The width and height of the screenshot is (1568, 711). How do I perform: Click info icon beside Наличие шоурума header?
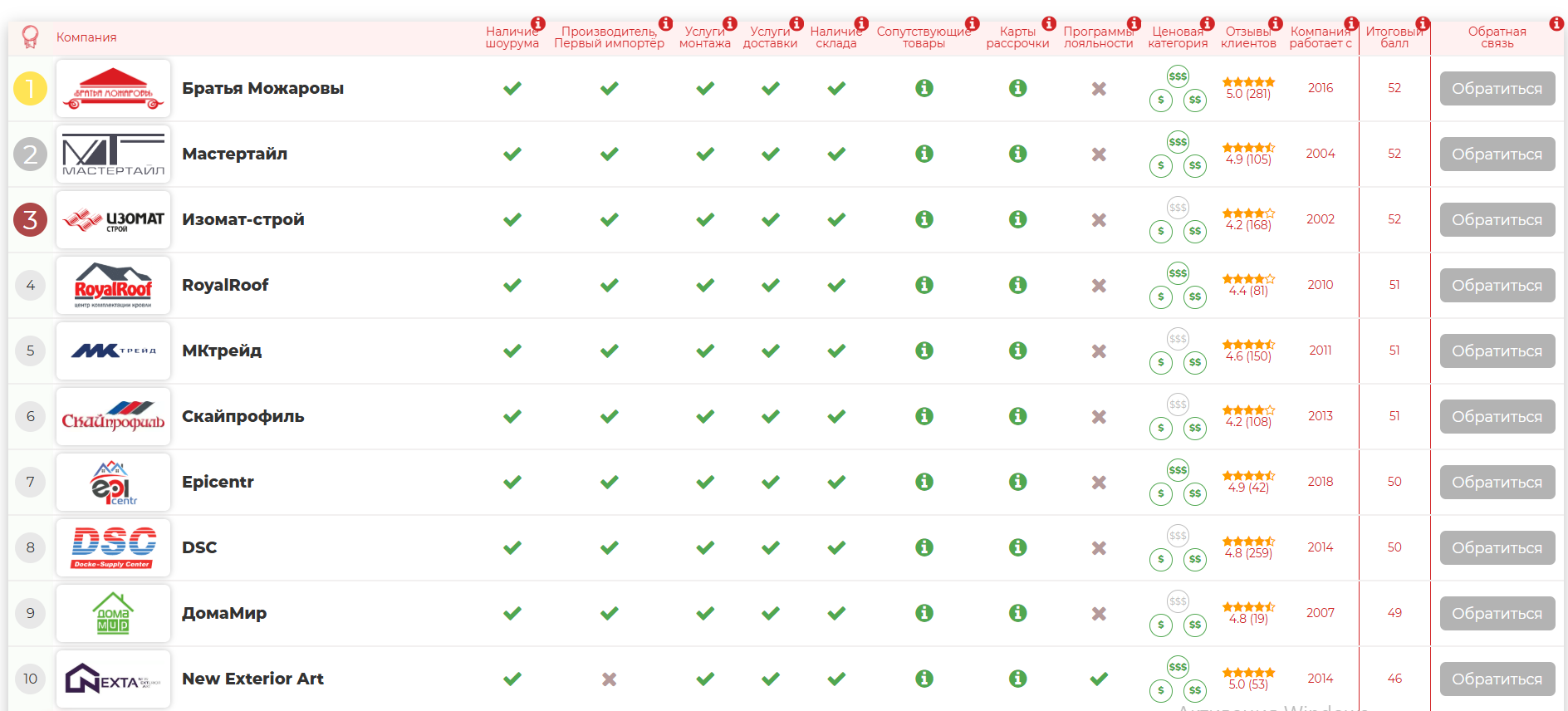[x=538, y=23]
